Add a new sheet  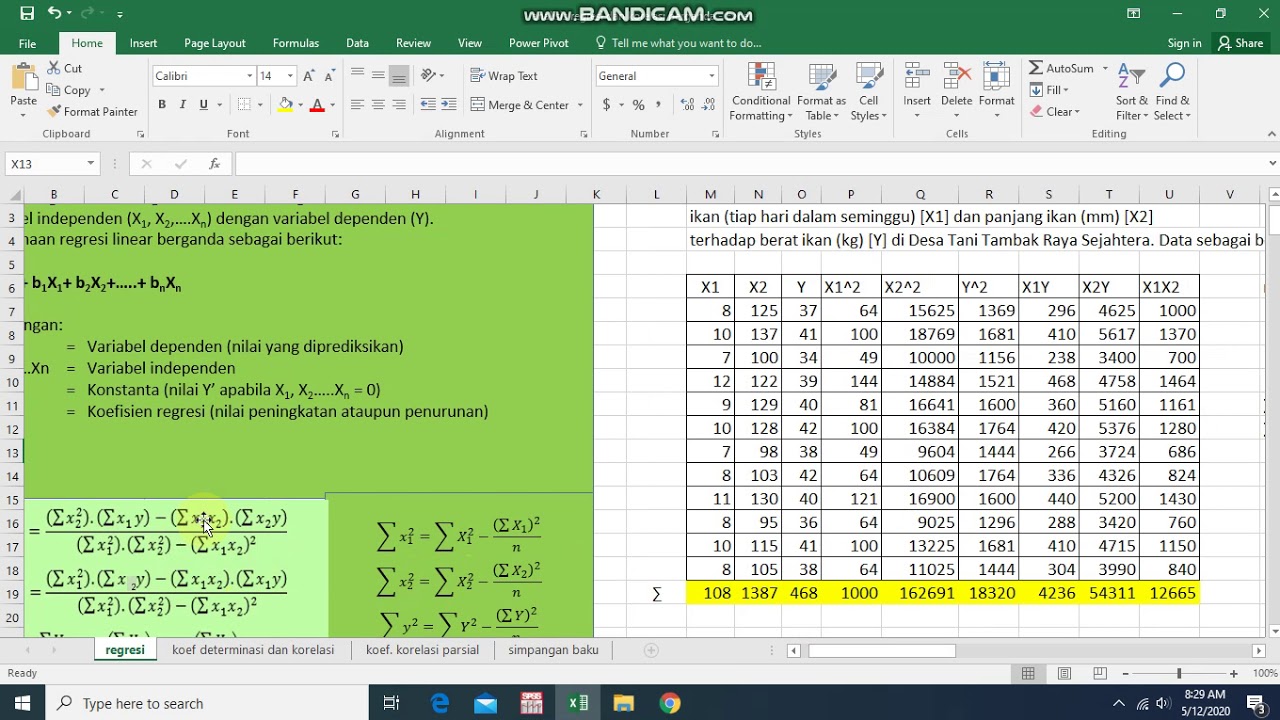click(651, 650)
